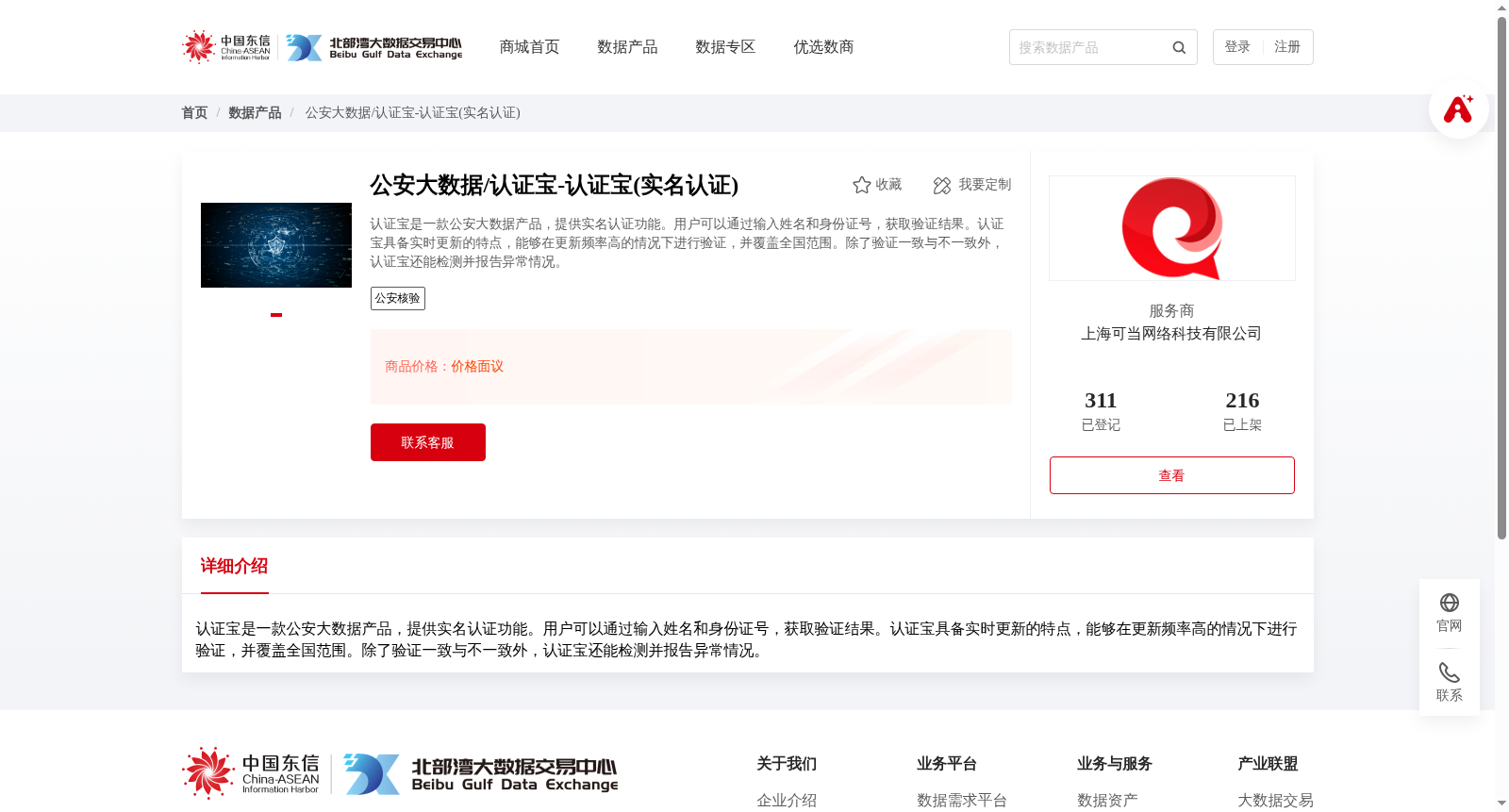
Task: Open footer 大数据交易 link
Action: tap(1275, 801)
